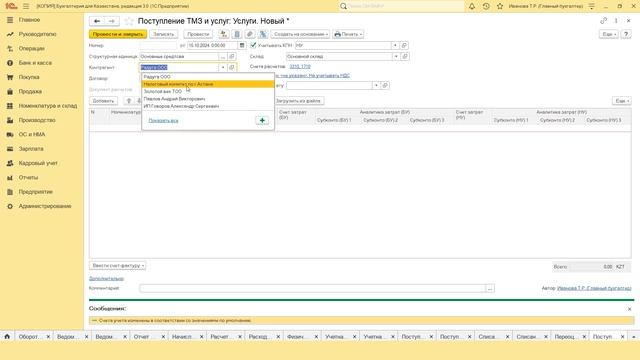
Task: Open the Покупка section
Action: click(x=29, y=77)
